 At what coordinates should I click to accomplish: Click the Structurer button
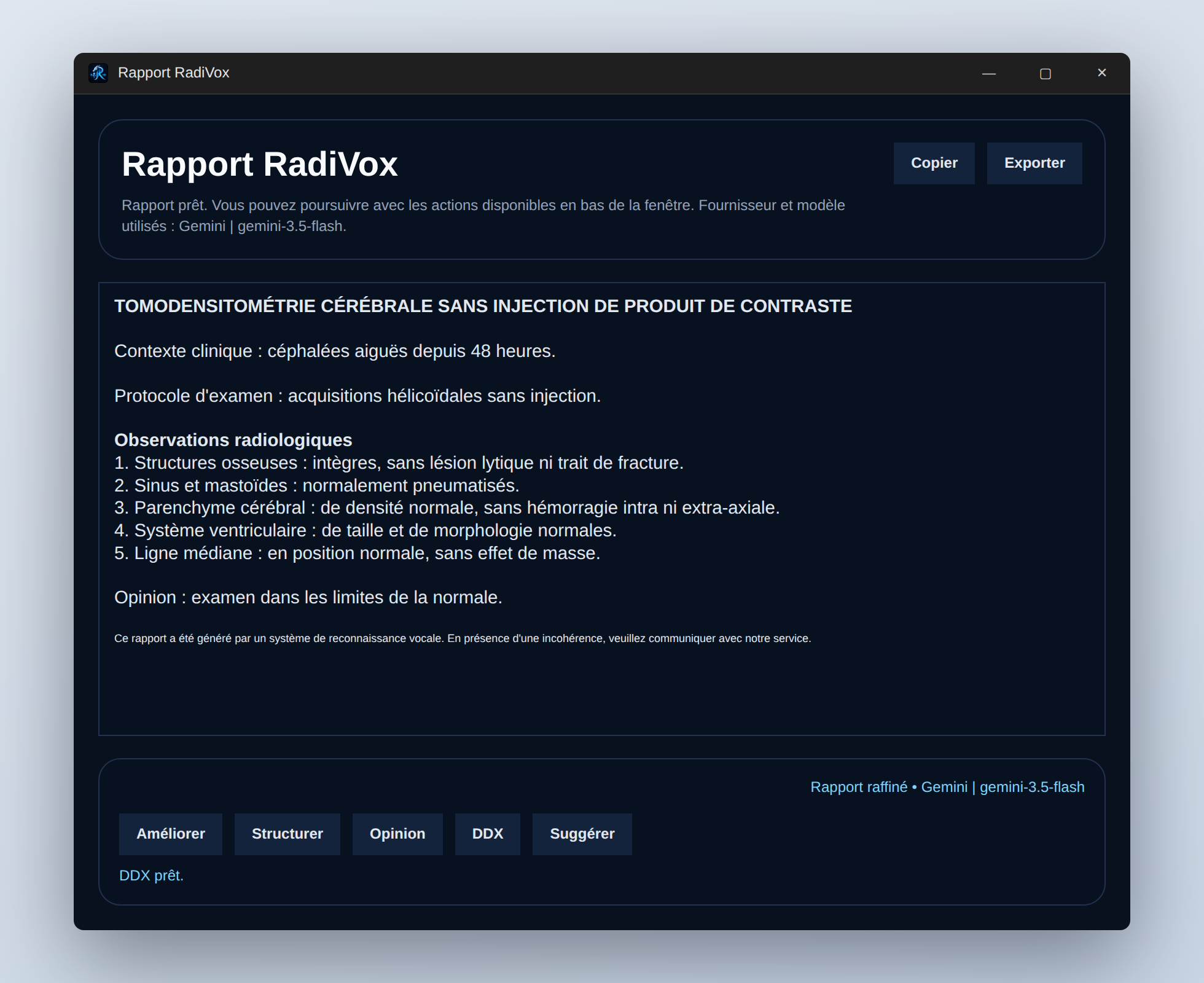tap(287, 834)
